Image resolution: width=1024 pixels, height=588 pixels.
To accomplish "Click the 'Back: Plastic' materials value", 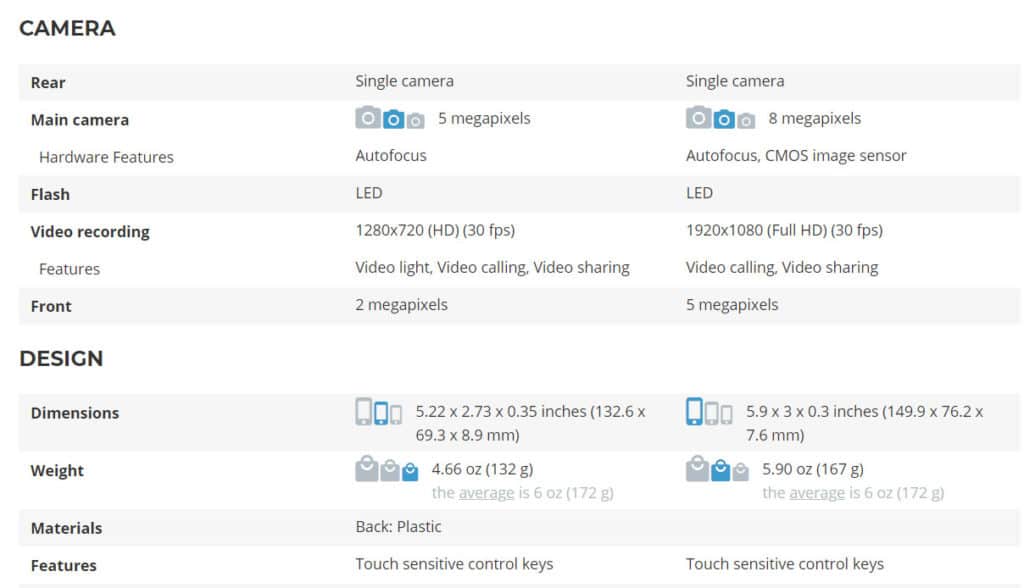I will tap(398, 527).
